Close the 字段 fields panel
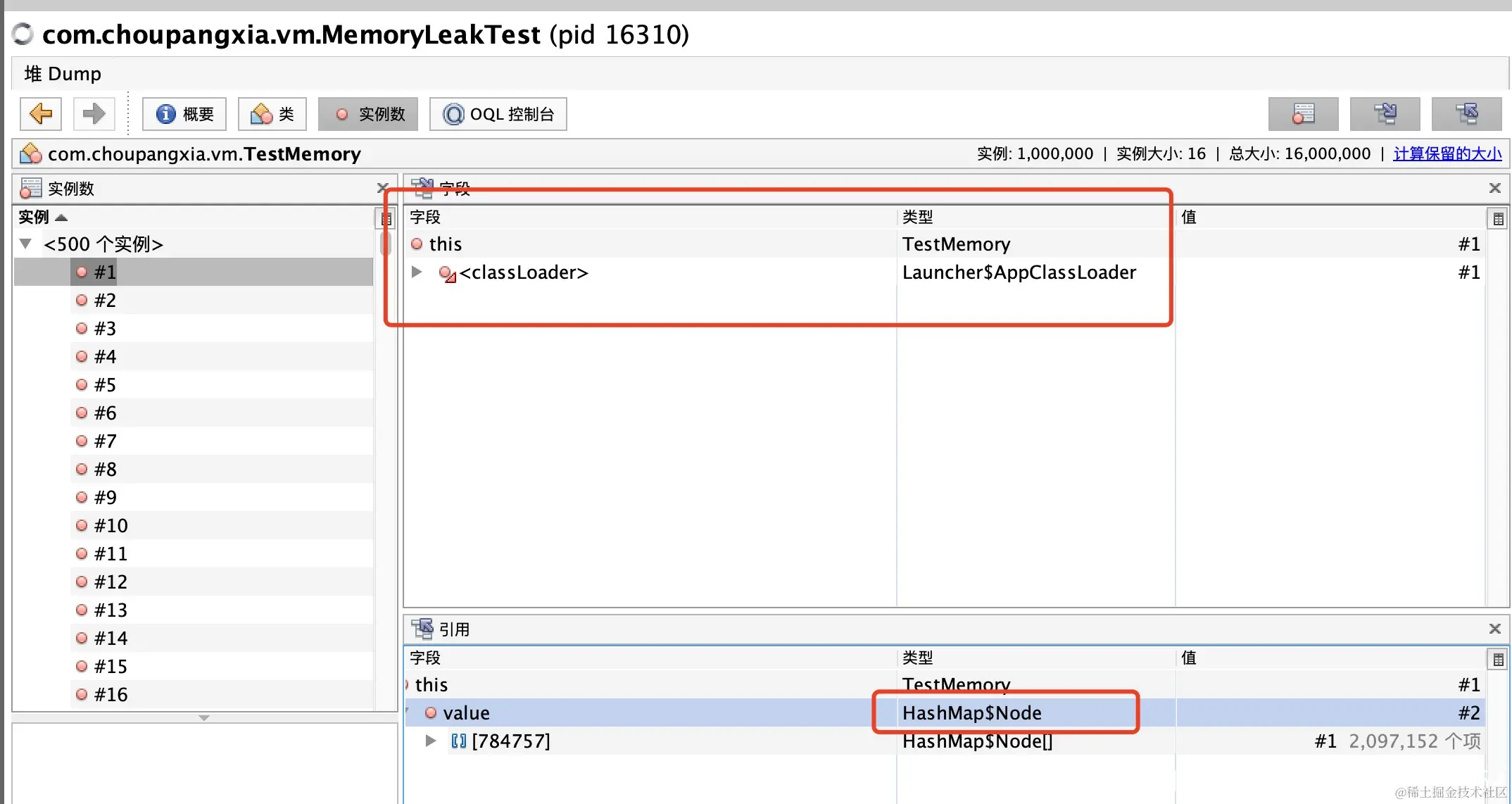The width and height of the screenshot is (1512, 804). tap(1494, 188)
